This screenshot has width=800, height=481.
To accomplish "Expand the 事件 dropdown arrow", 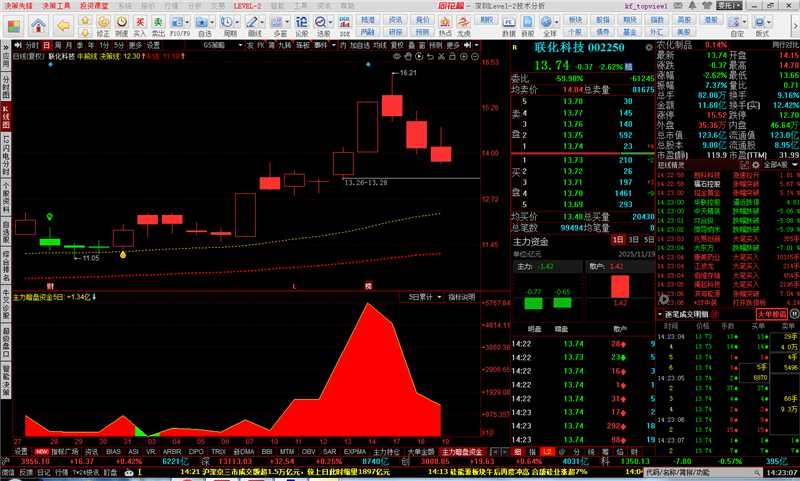I will [334, 45].
